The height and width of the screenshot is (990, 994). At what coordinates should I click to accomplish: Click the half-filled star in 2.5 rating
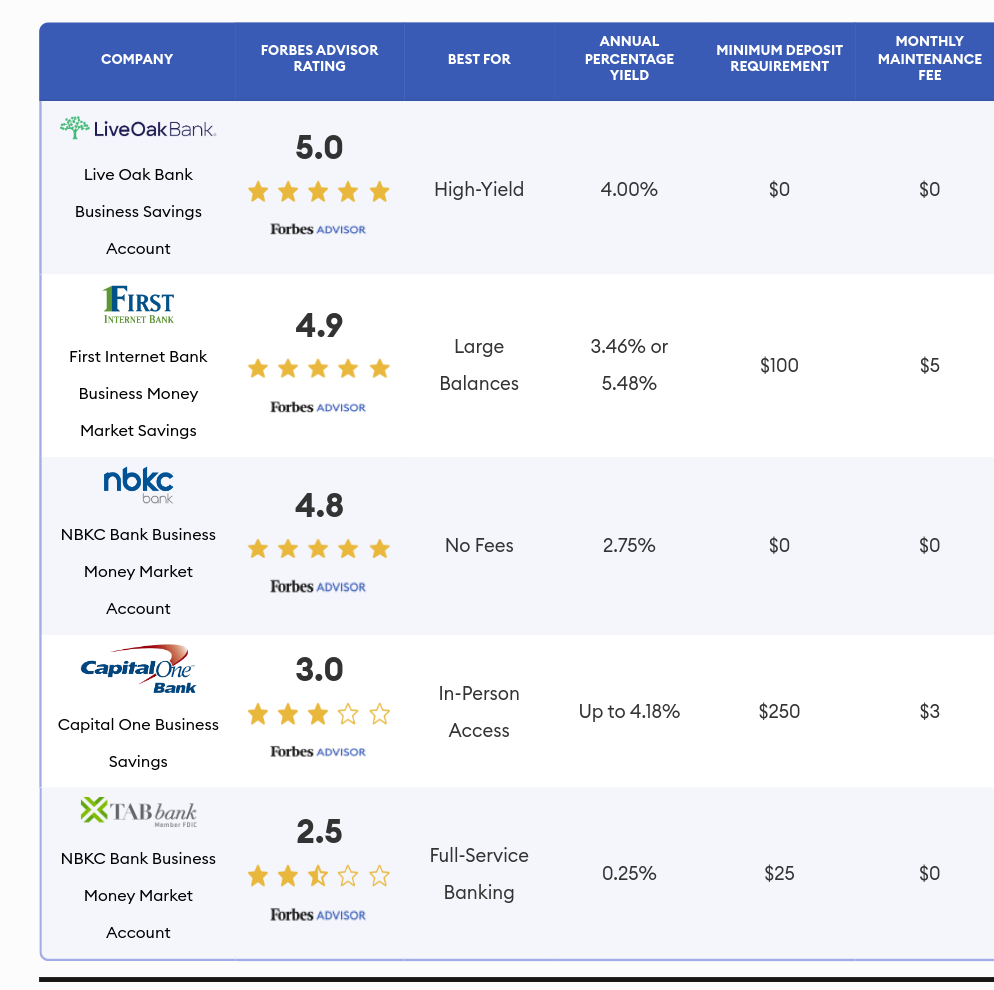click(x=318, y=877)
